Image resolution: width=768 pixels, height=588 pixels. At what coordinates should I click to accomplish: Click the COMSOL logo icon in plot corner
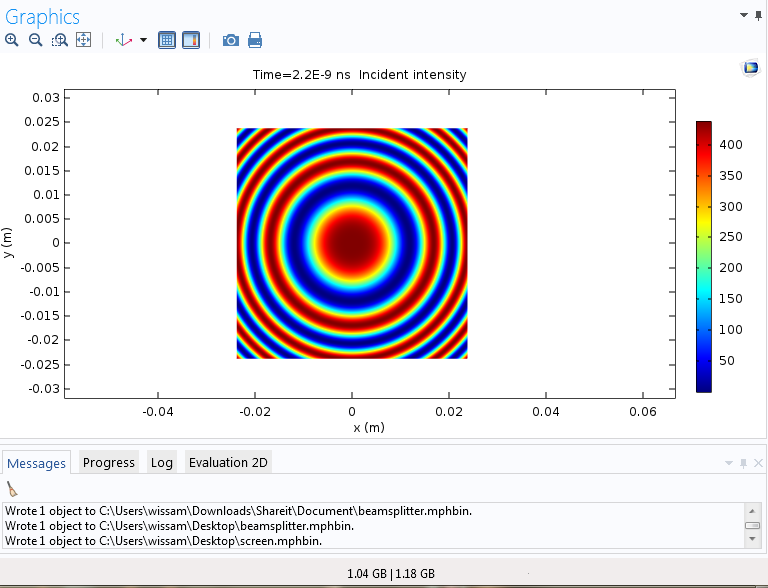[x=750, y=68]
